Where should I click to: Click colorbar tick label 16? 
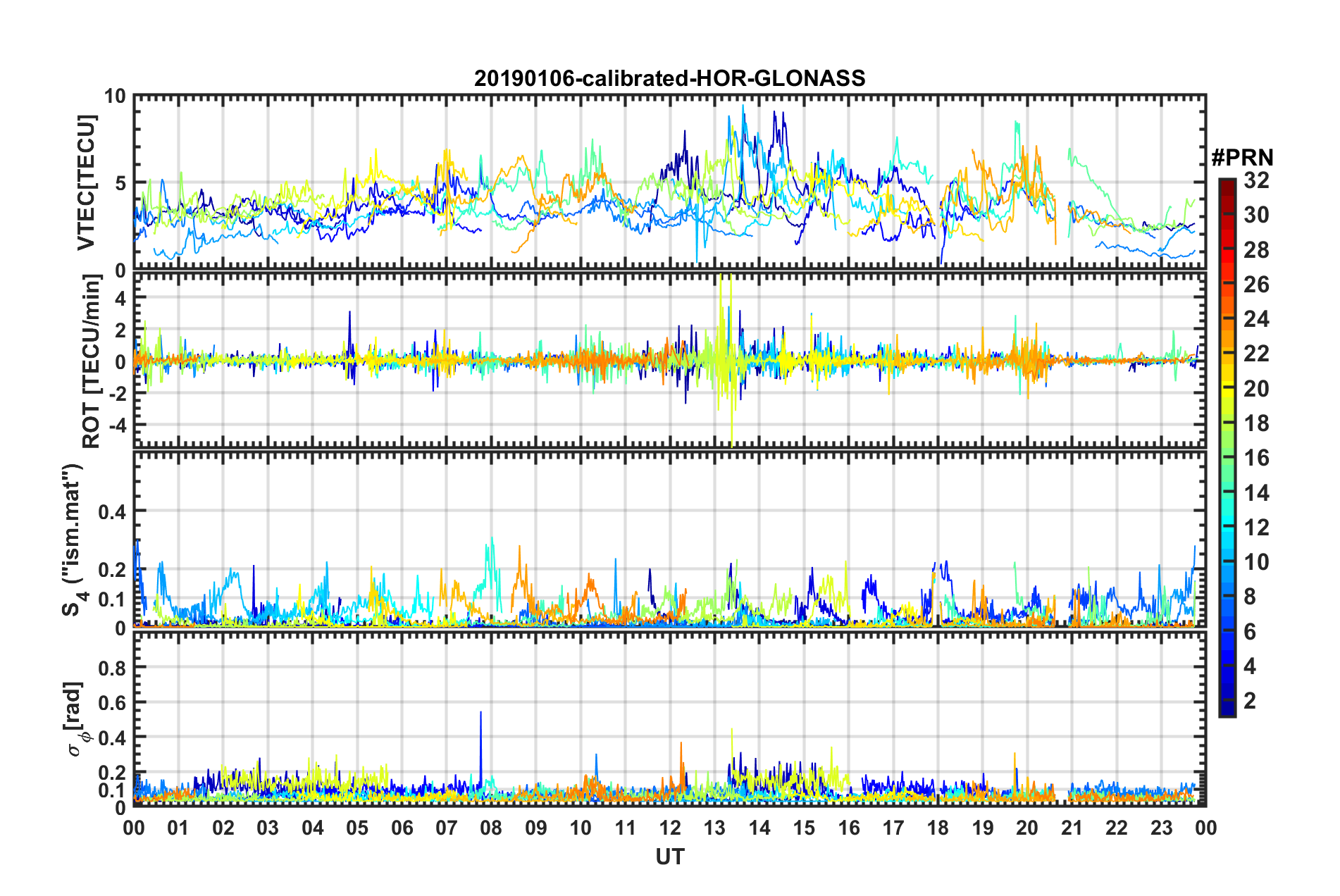click(x=1256, y=458)
